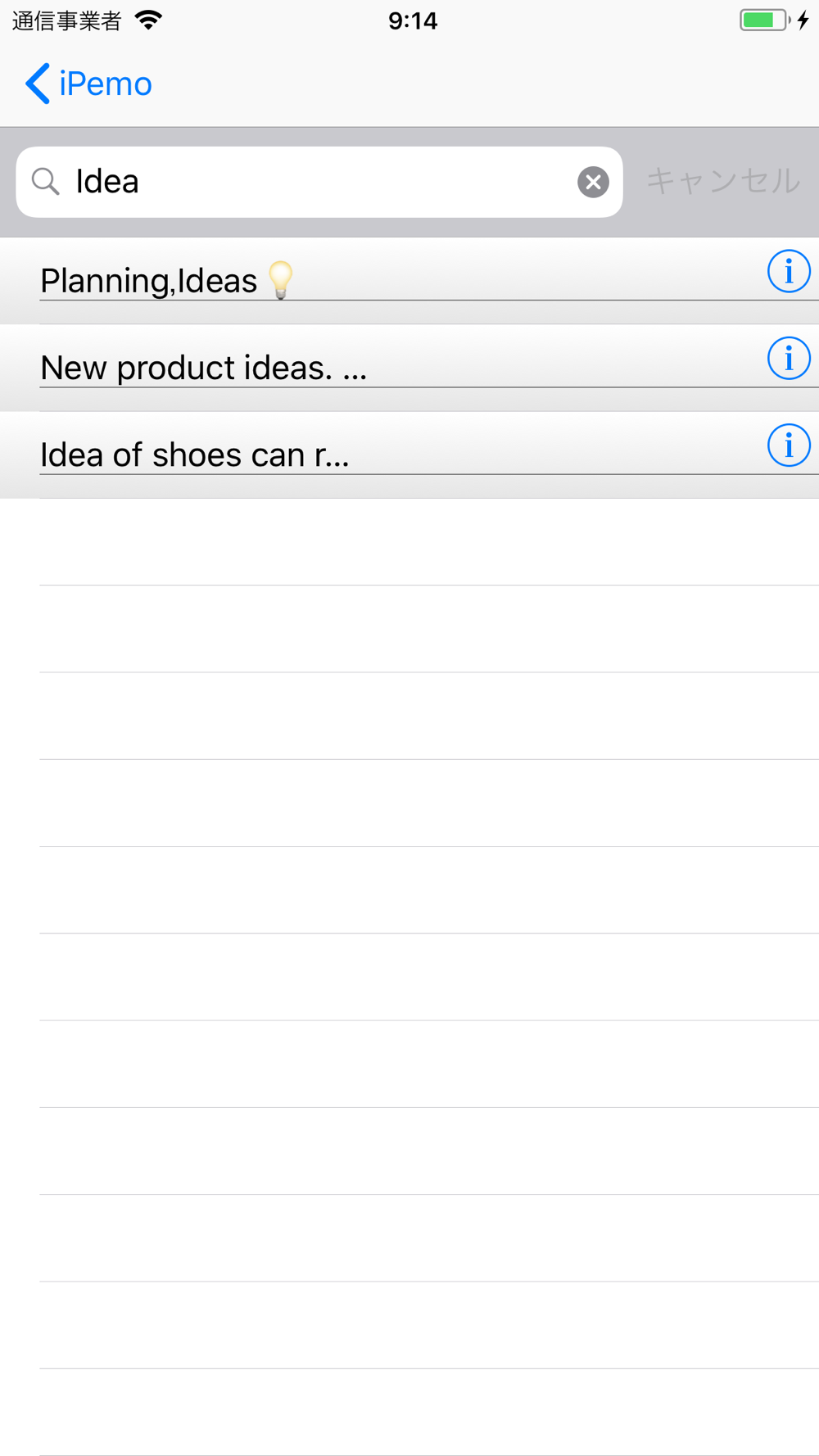
Task: Tap the empty list area near bottom
Action: pos(409,1413)
